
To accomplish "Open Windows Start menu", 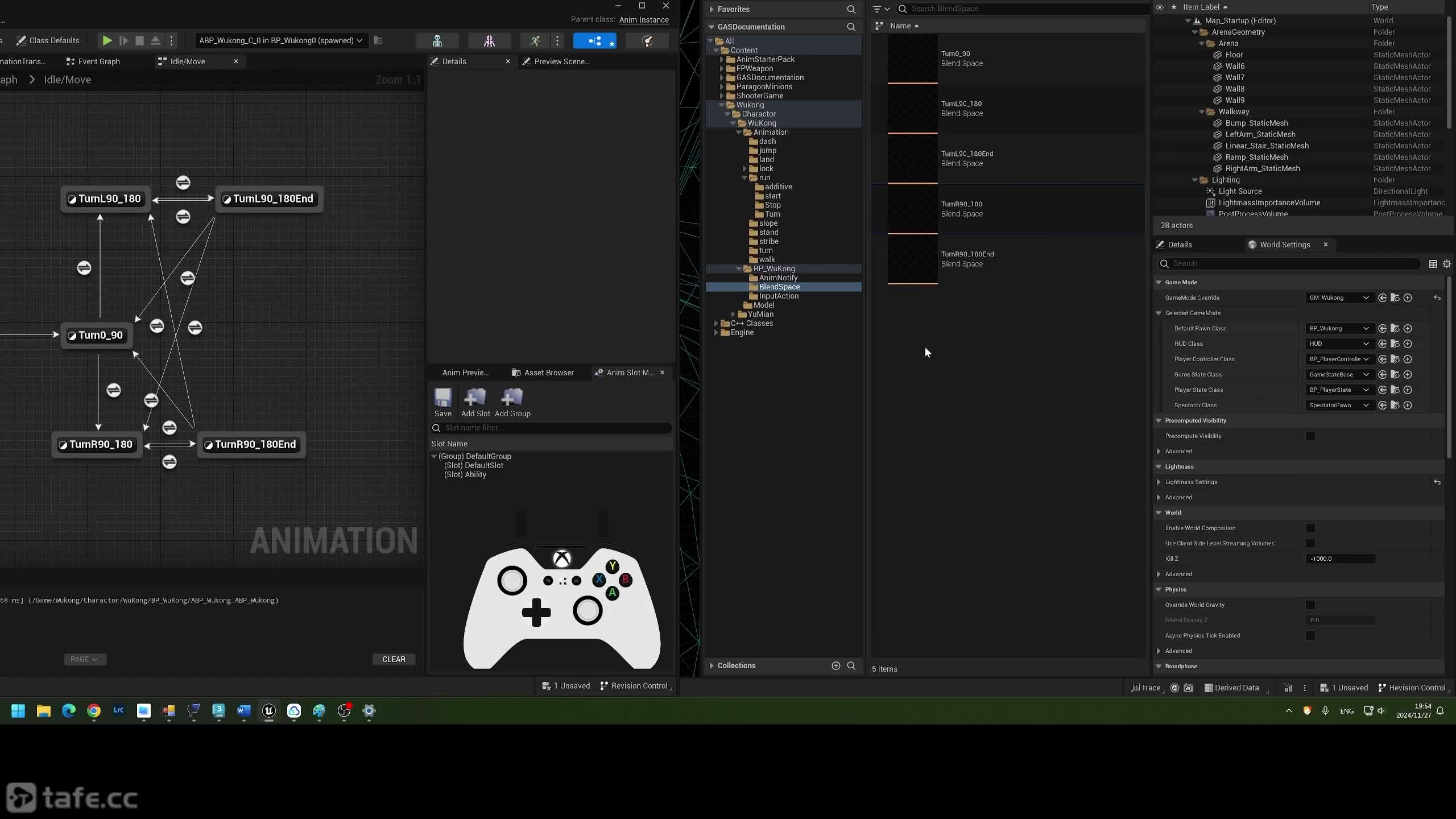I will click(18, 710).
